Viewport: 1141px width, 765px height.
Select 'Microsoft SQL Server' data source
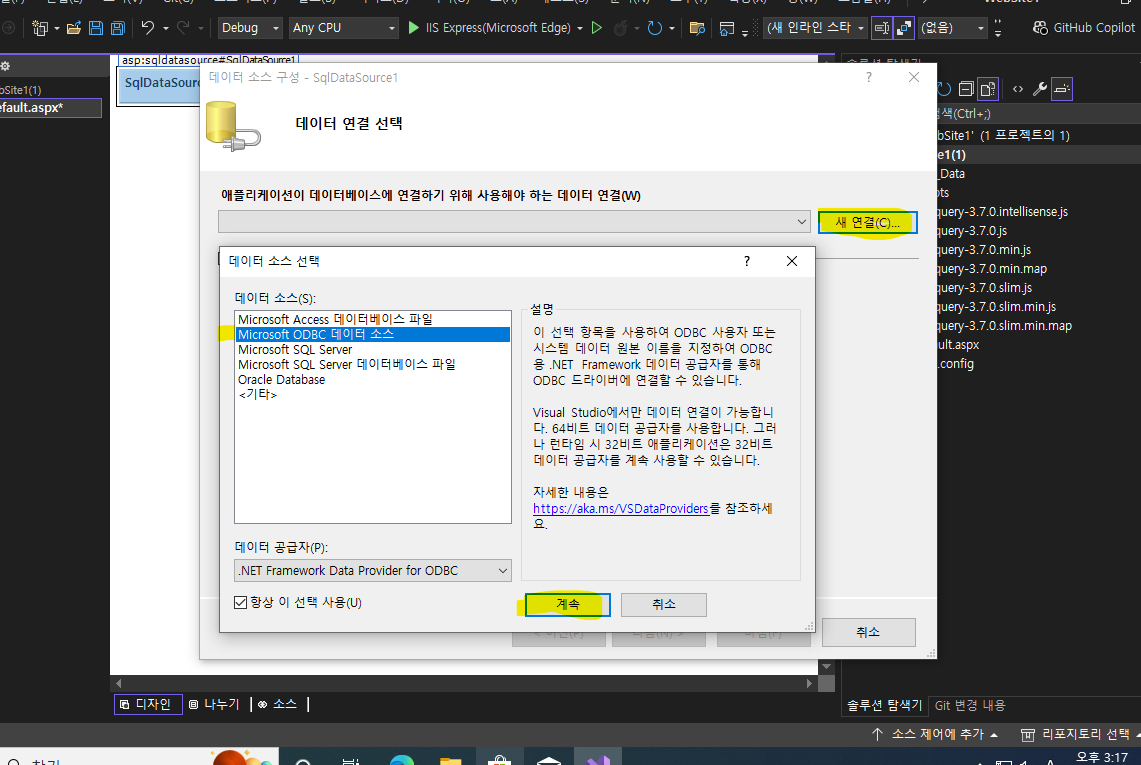(x=372, y=349)
